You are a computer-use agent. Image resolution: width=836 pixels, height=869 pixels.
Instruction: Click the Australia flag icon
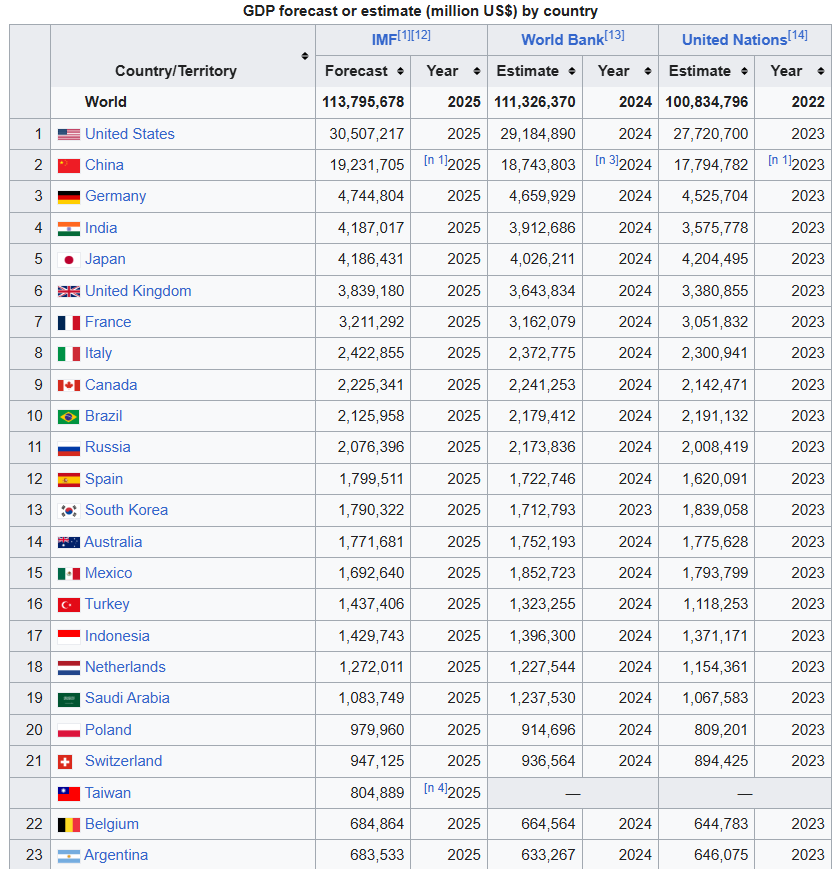pos(69,542)
